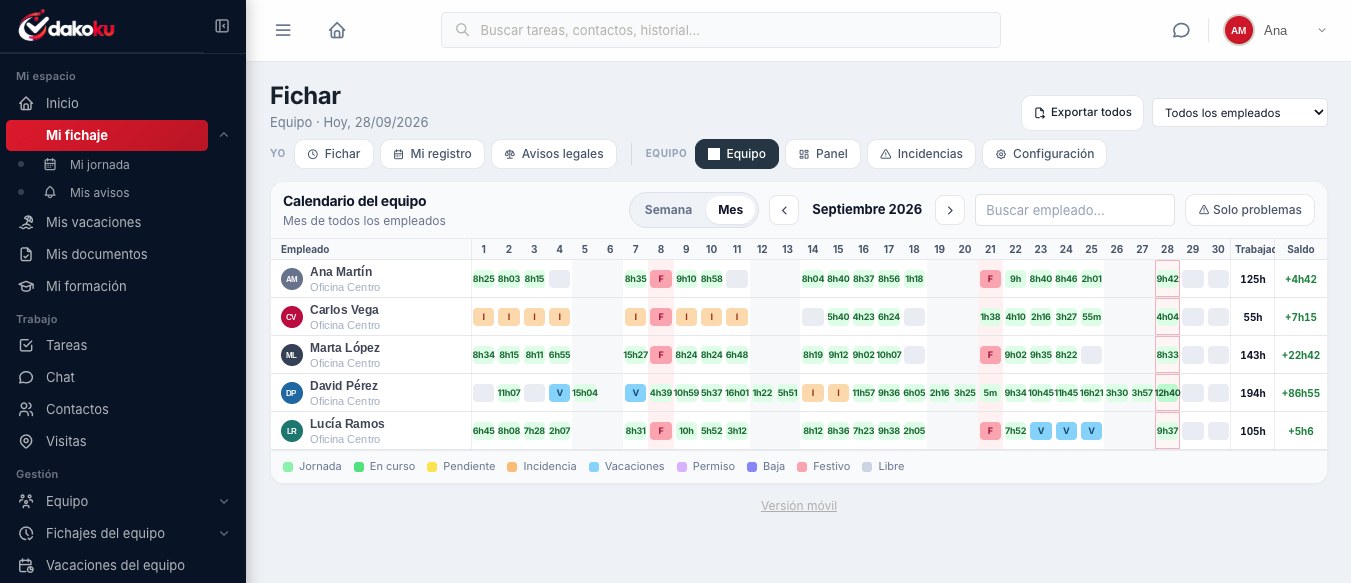The width and height of the screenshot is (1351, 583).
Task: Open Configuración tab
Action: tap(1044, 154)
